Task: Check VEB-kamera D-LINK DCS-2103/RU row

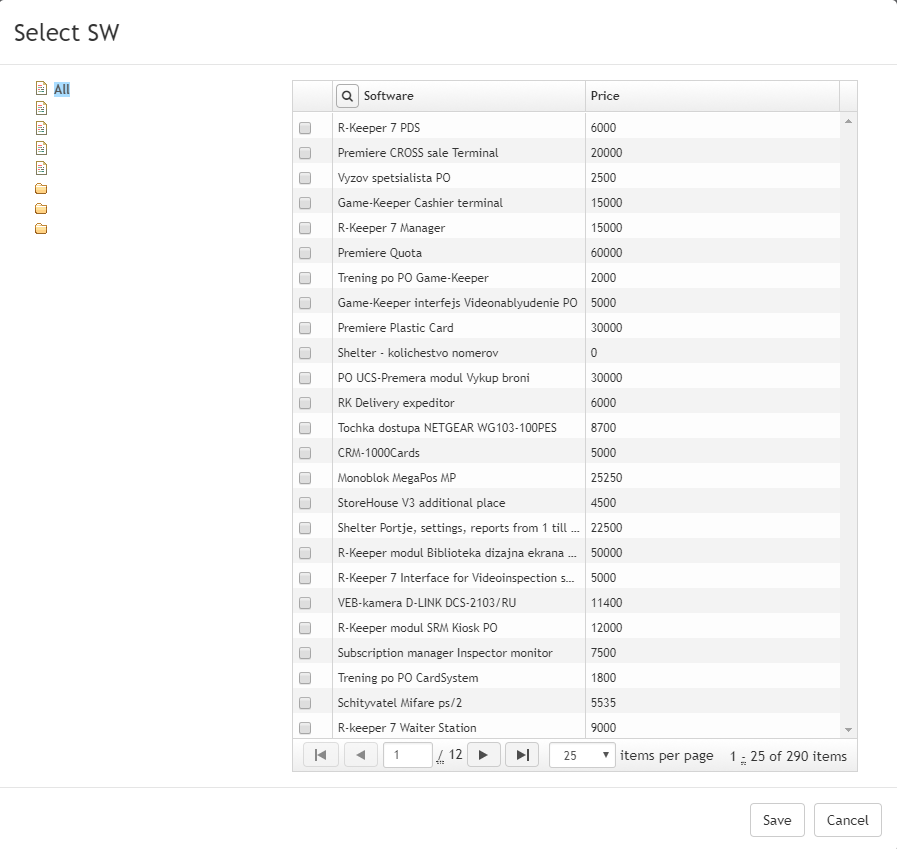Action: click(x=305, y=603)
